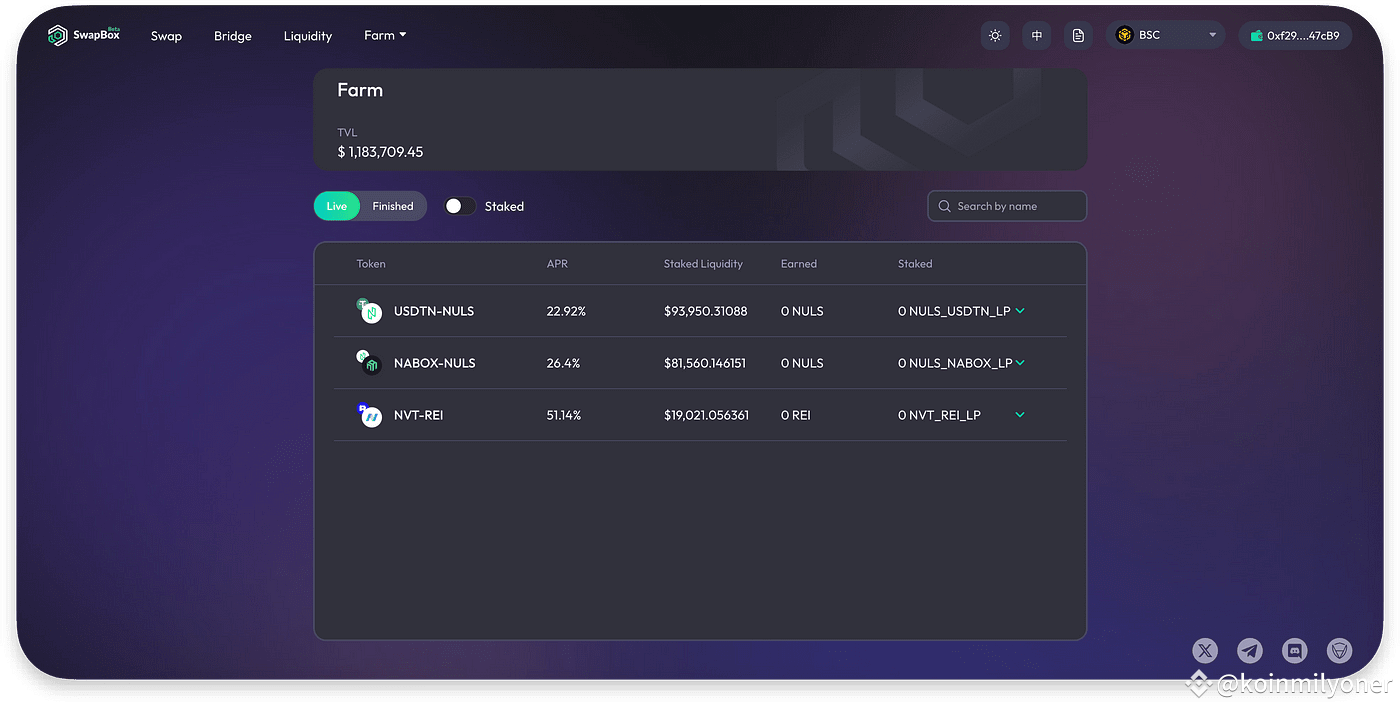The image size is (1400, 707).
Task: Select the Finished farms filter
Action: (393, 206)
